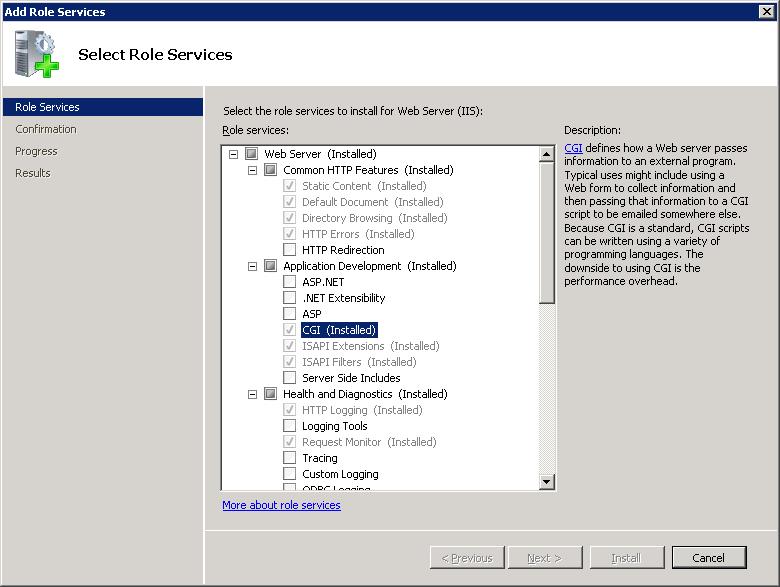Select HTTP Redirection row text

(x=343, y=250)
